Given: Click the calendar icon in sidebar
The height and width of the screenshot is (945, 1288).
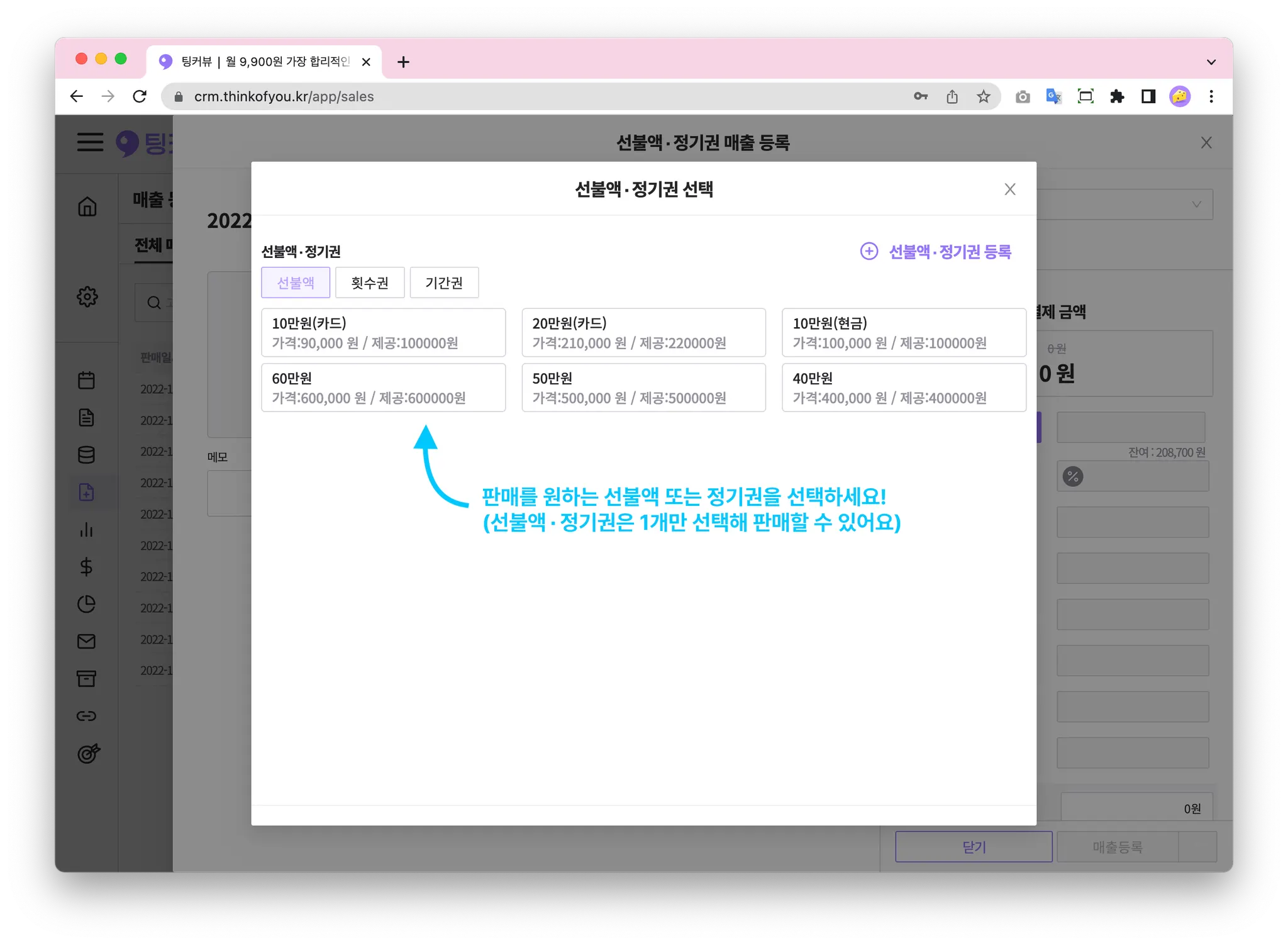Looking at the screenshot, I should point(86,380).
